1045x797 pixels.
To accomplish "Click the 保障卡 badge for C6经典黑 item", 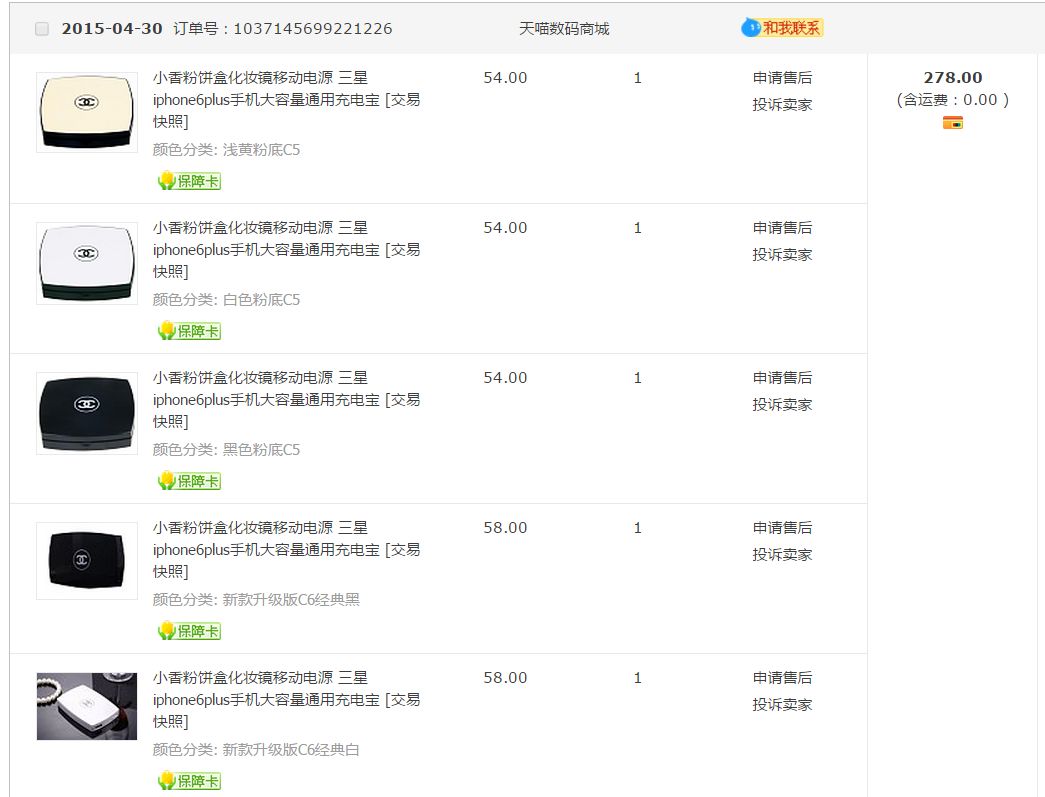I will pos(189,631).
